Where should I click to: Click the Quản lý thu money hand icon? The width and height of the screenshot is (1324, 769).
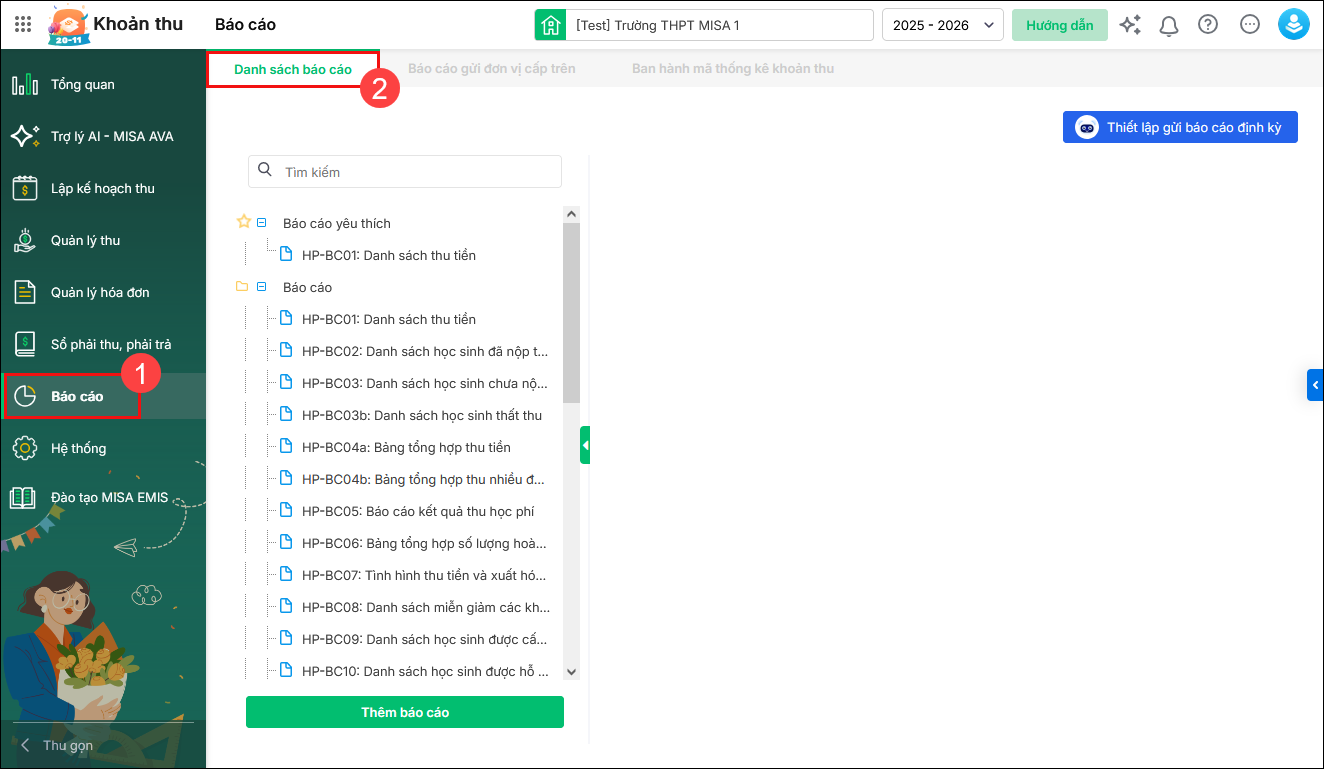coord(25,240)
